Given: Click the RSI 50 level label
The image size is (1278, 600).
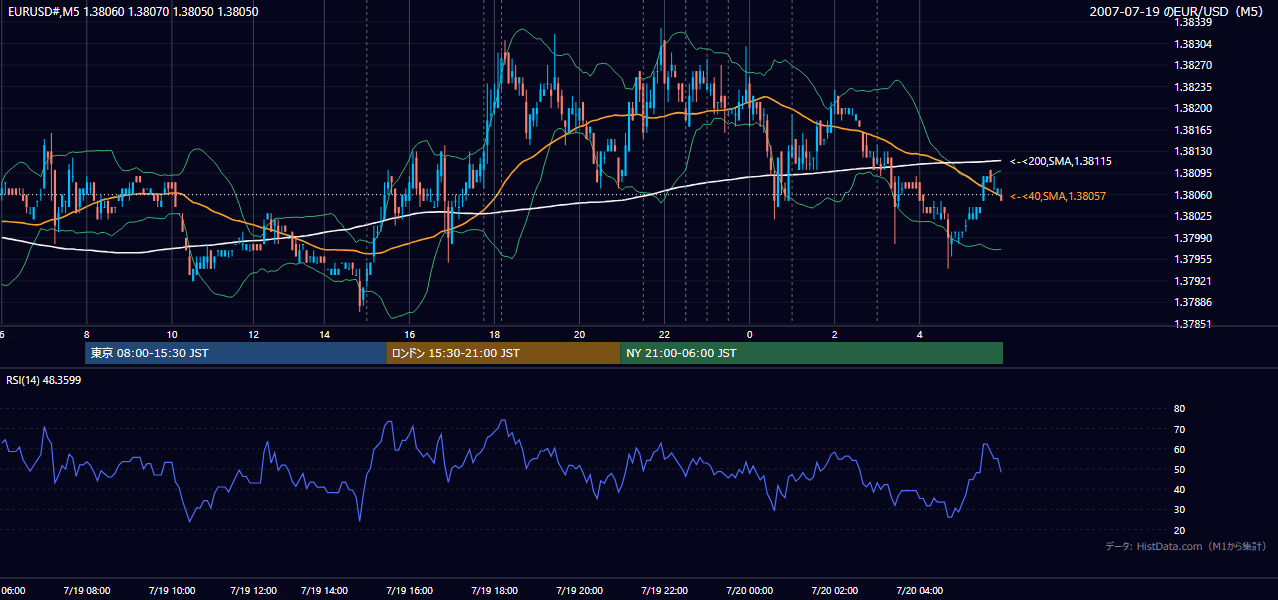Looking at the screenshot, I should (x=1179, y=469).
